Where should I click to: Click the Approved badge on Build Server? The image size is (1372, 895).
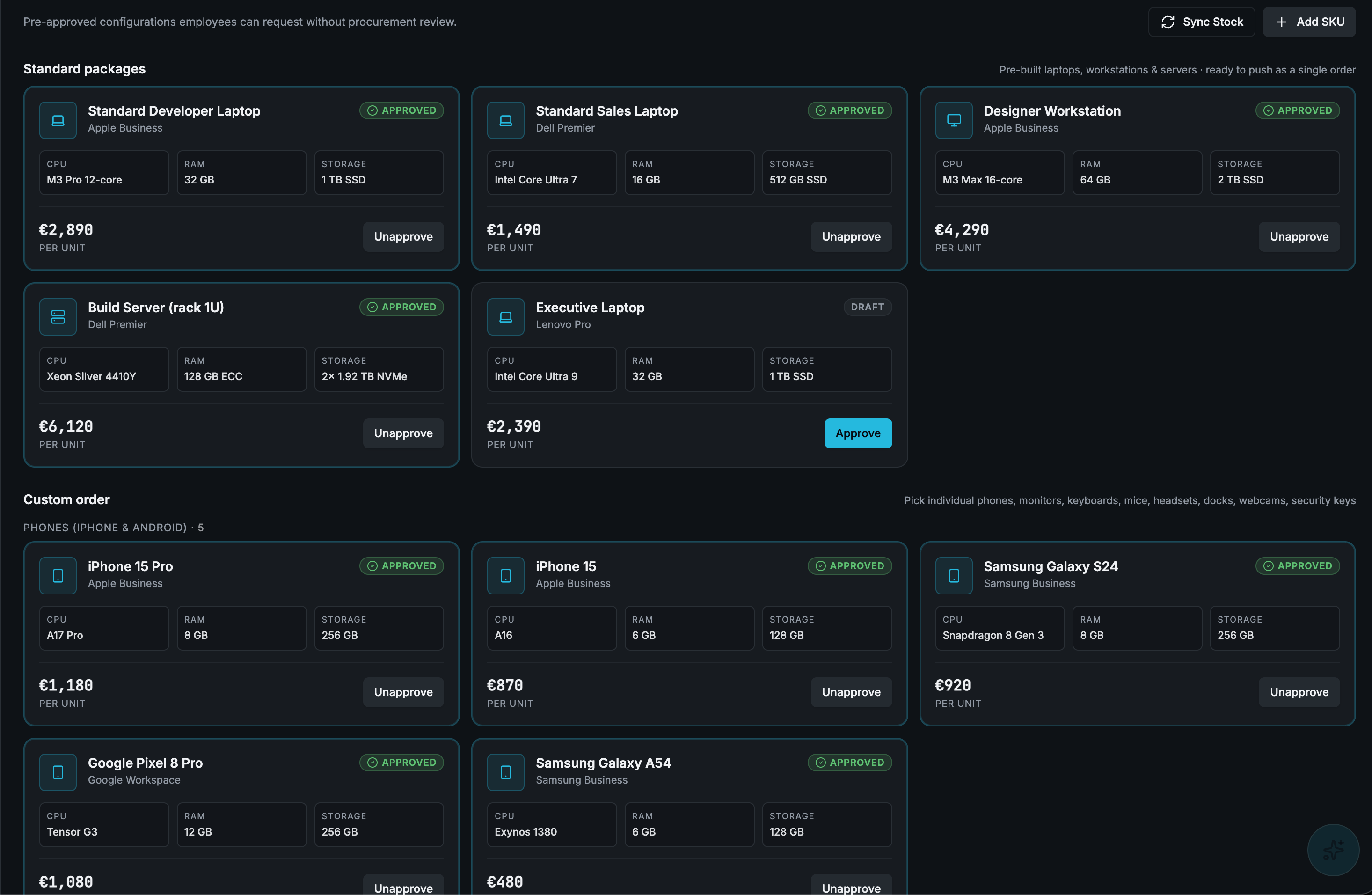tap(402, 307)
